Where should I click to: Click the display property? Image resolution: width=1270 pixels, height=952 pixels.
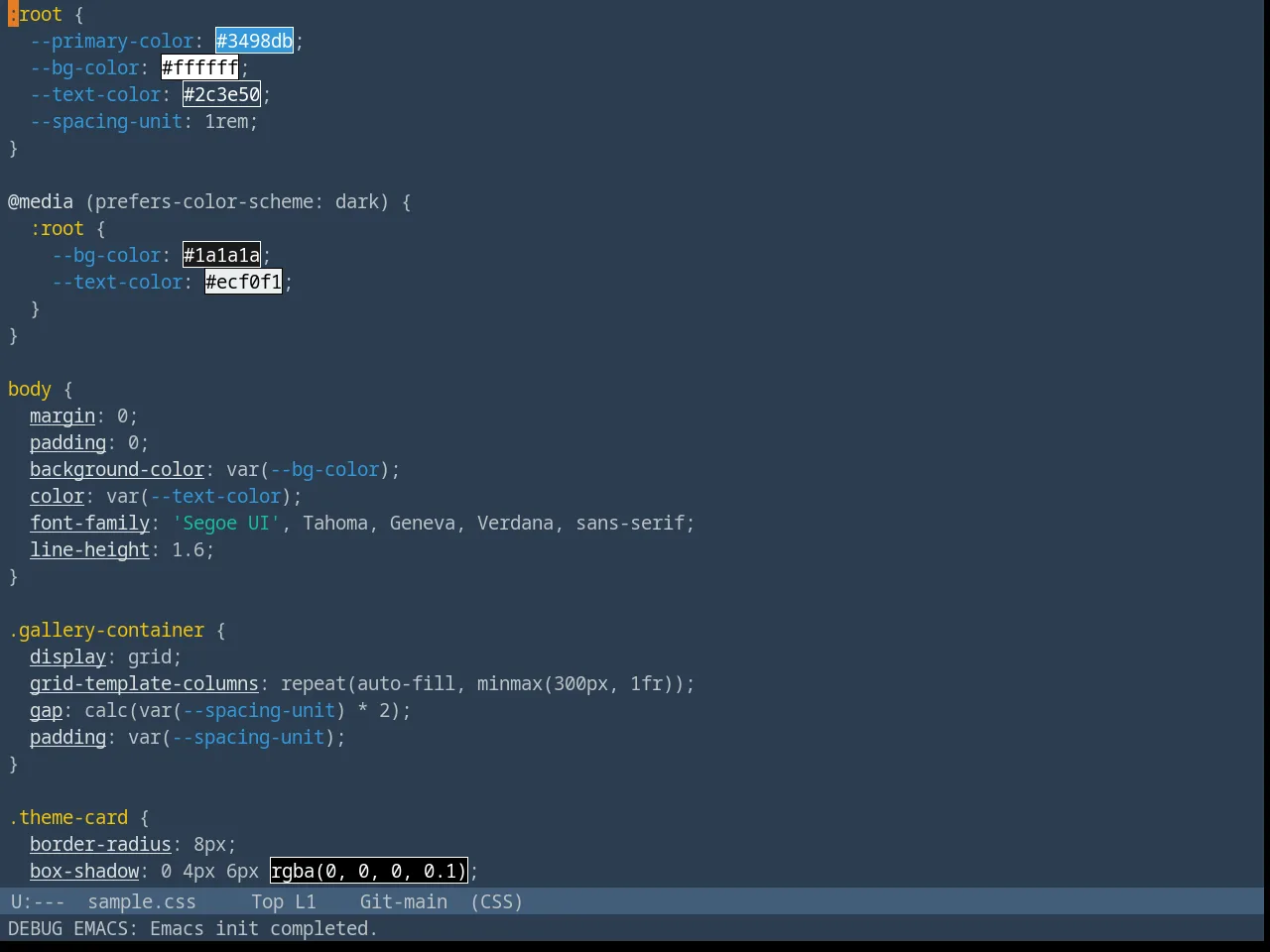tap(67, 656)
